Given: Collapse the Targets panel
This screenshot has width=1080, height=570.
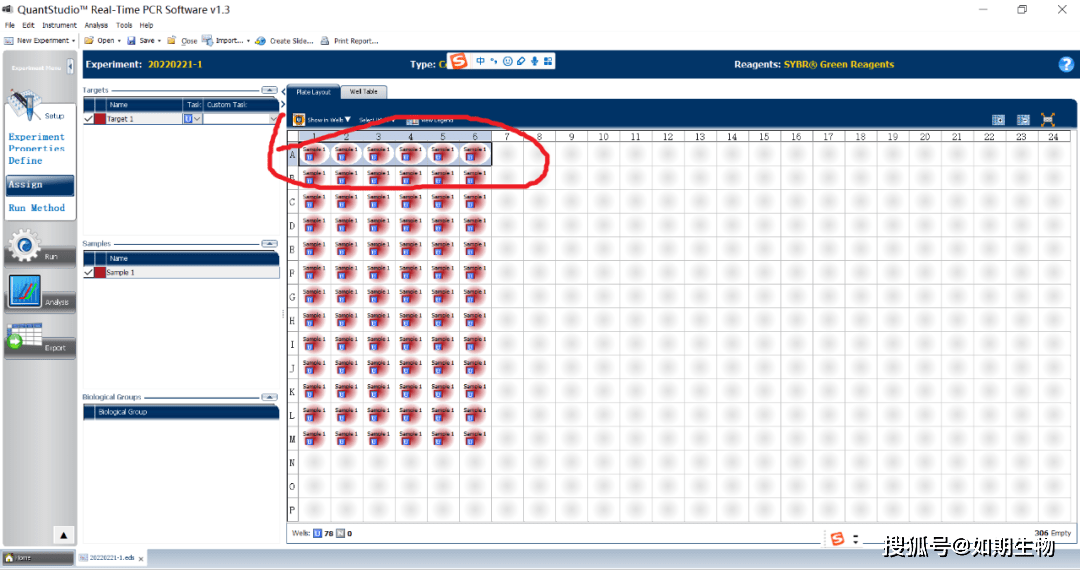Looking at the screenshot, I should [x=269, y=90].
